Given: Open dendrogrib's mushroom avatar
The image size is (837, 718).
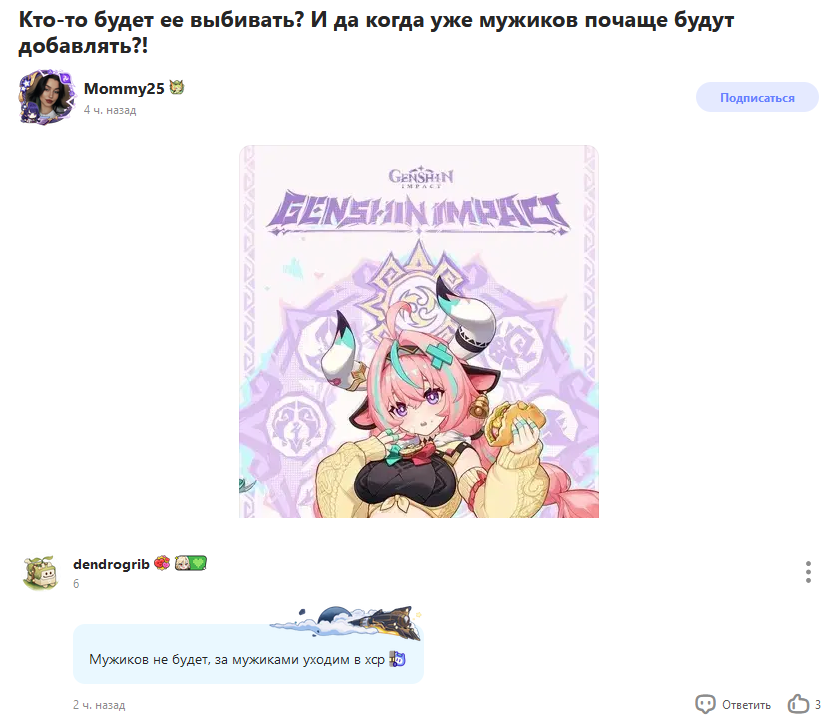Looking at the screenshot, I should (x=41, y=572).
